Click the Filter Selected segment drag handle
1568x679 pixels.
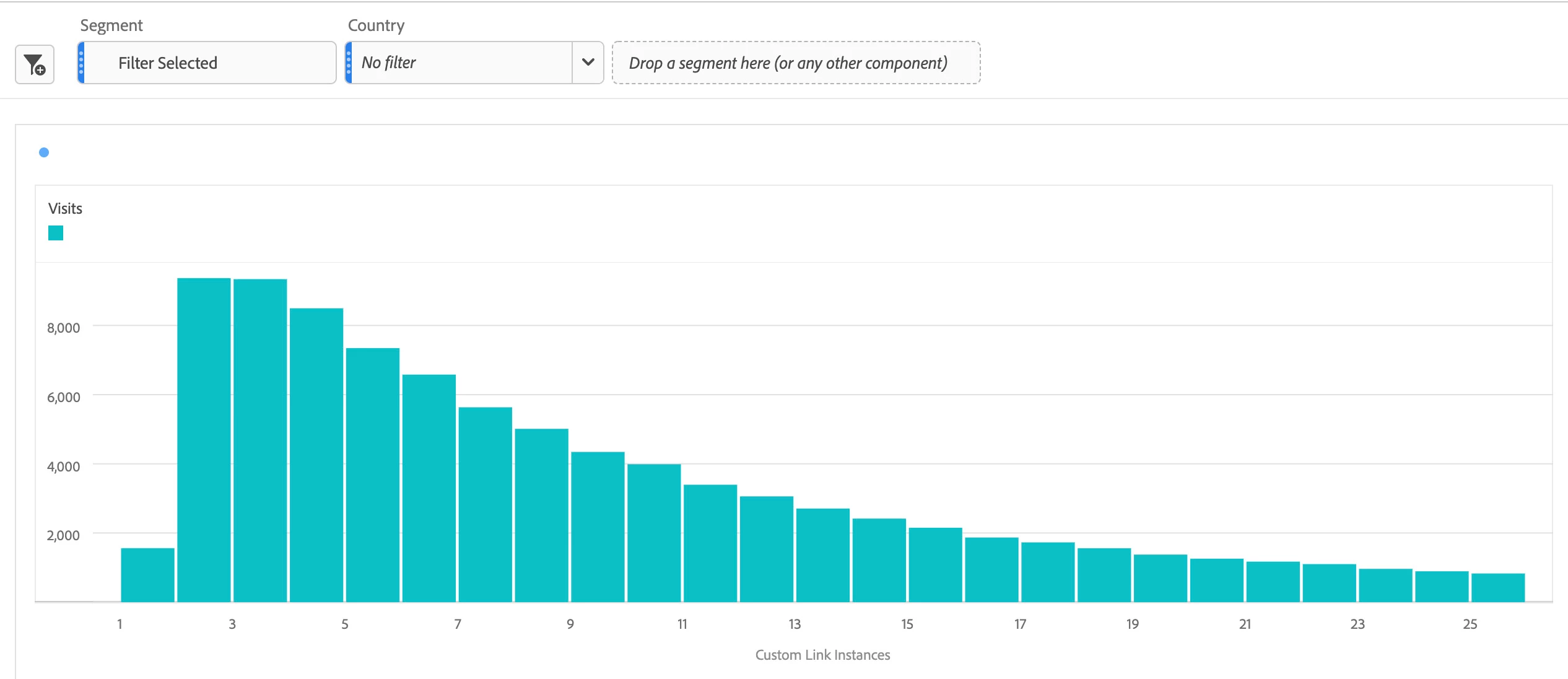(x=81, y=63)
